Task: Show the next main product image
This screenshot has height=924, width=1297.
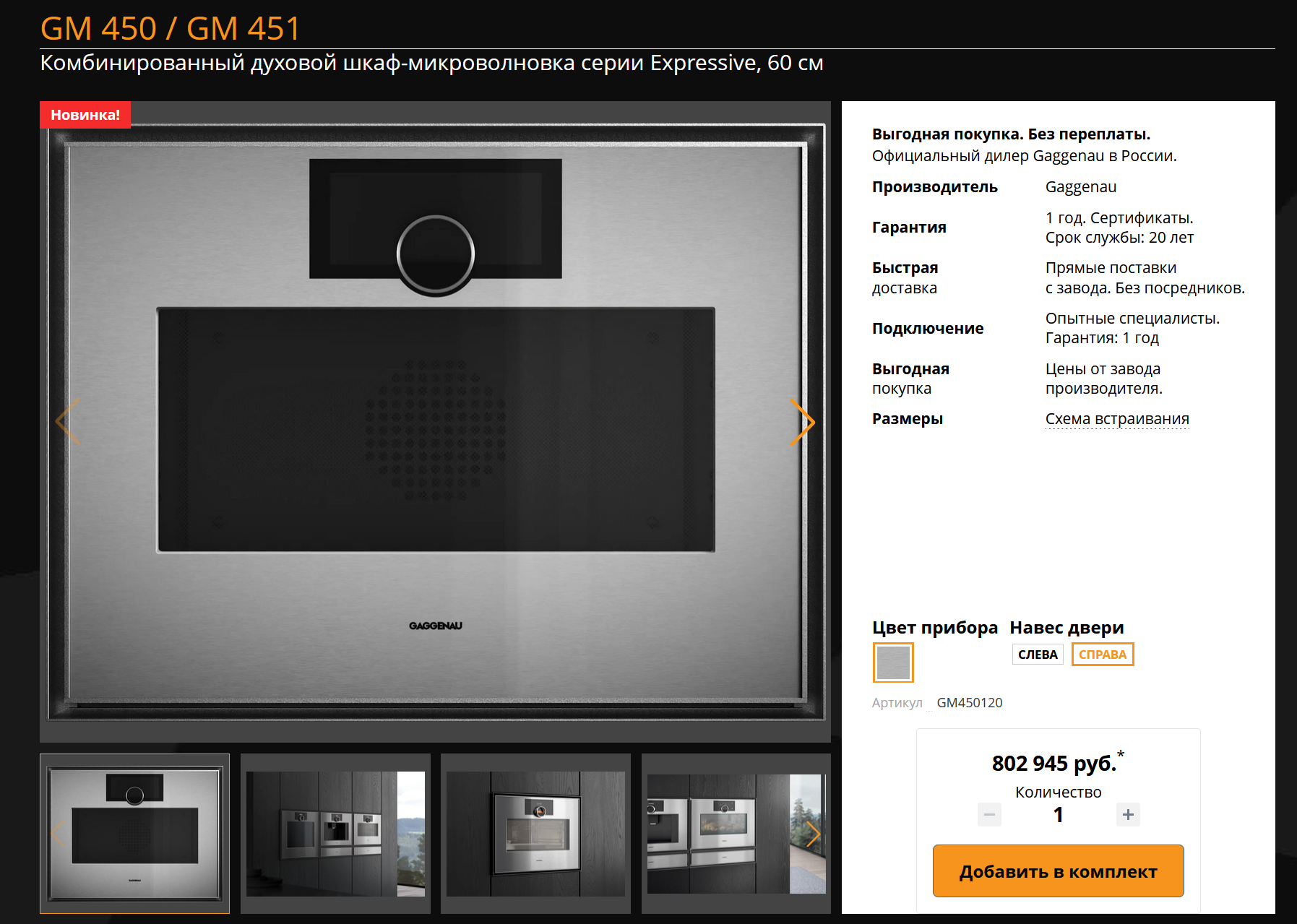Action: pos(802,421)
